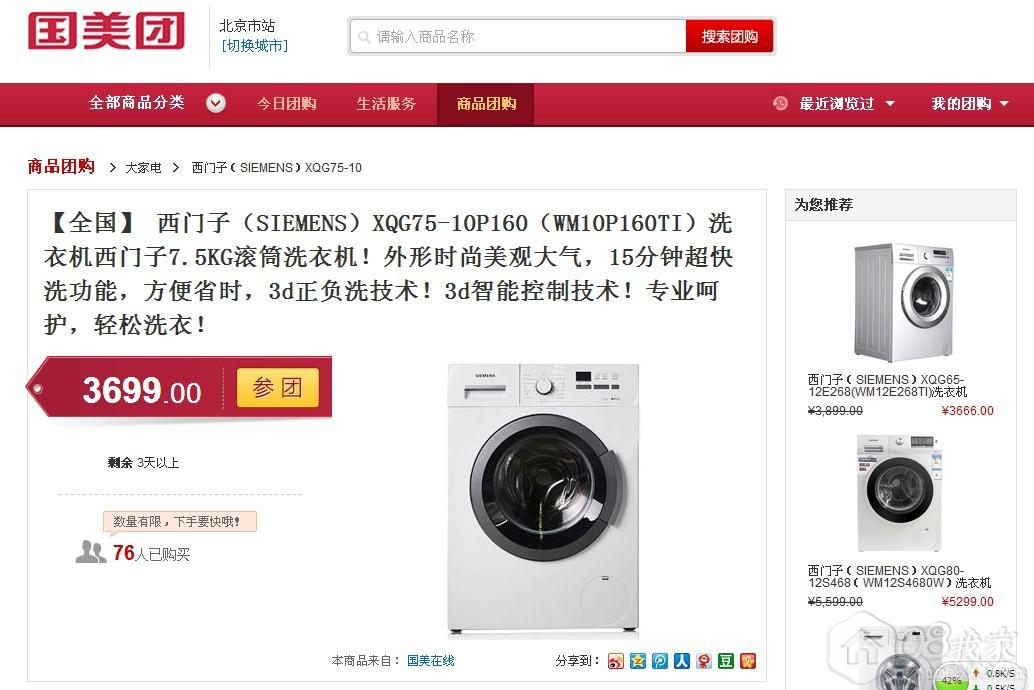Open the 最近浏览过 dropdown
Viewport: 1034px width, 690px height.
847,104
